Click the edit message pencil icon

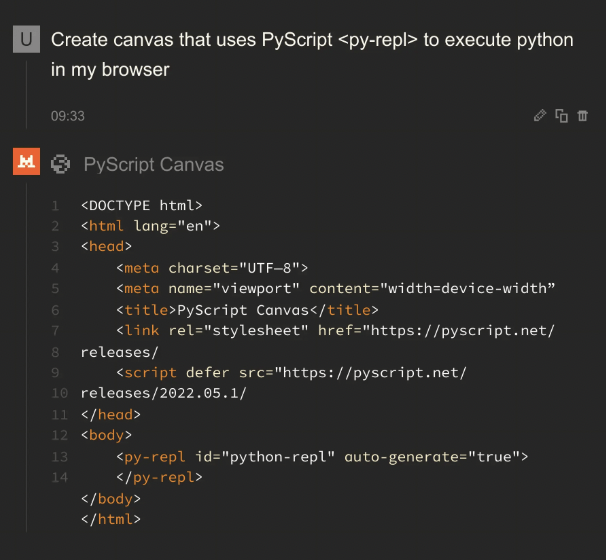[x=540, y=116]
